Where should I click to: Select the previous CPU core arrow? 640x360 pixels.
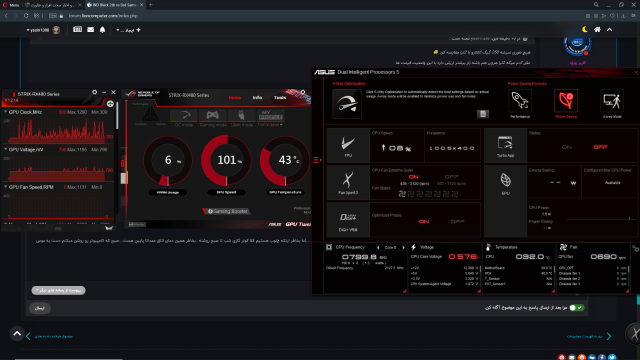point(378,247)
